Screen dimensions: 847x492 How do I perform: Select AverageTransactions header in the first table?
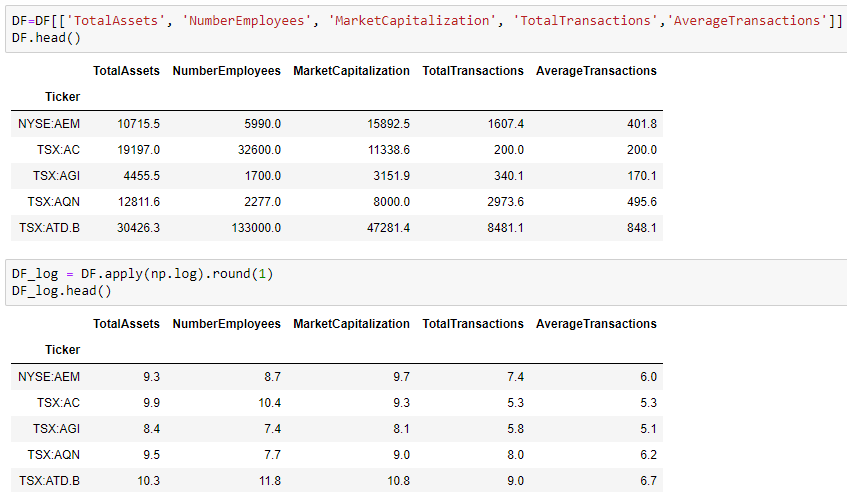point(596,71)
